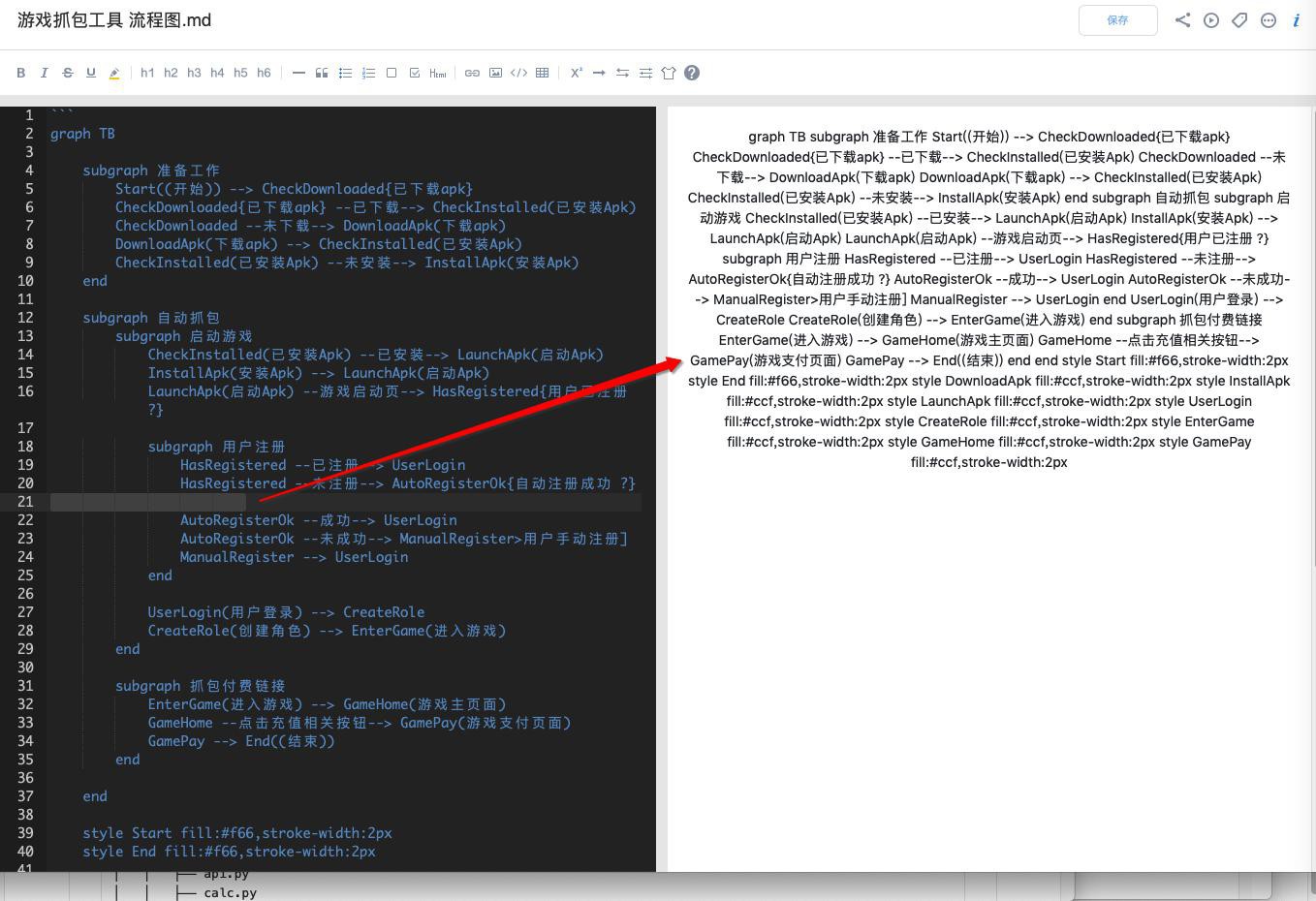Click the 保存 save button
Viewport: 1316px width, 901px height.
click(1118, 20)
